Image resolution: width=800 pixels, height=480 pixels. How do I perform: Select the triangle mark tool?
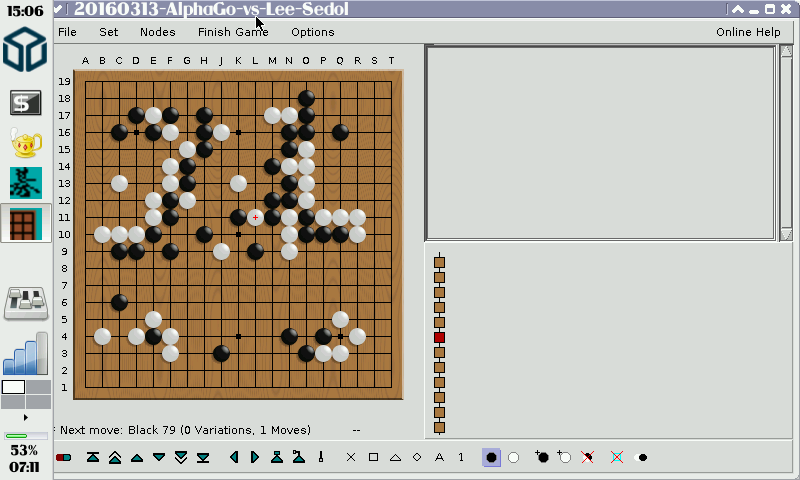(395, 458)
